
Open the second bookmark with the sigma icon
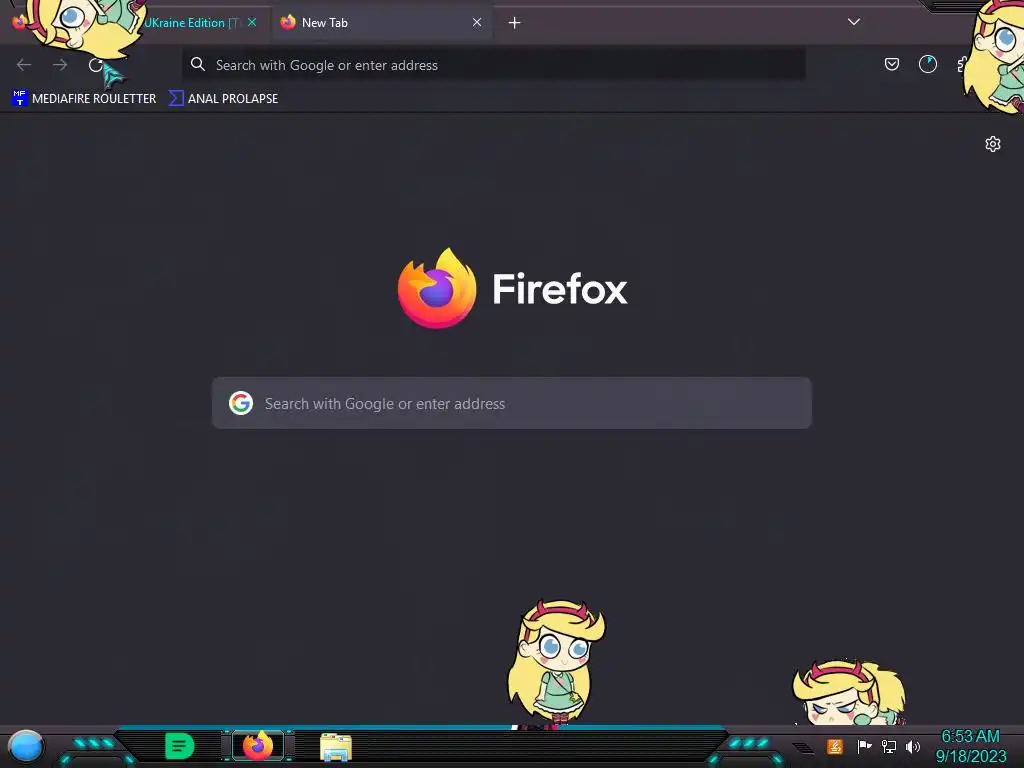223,99
